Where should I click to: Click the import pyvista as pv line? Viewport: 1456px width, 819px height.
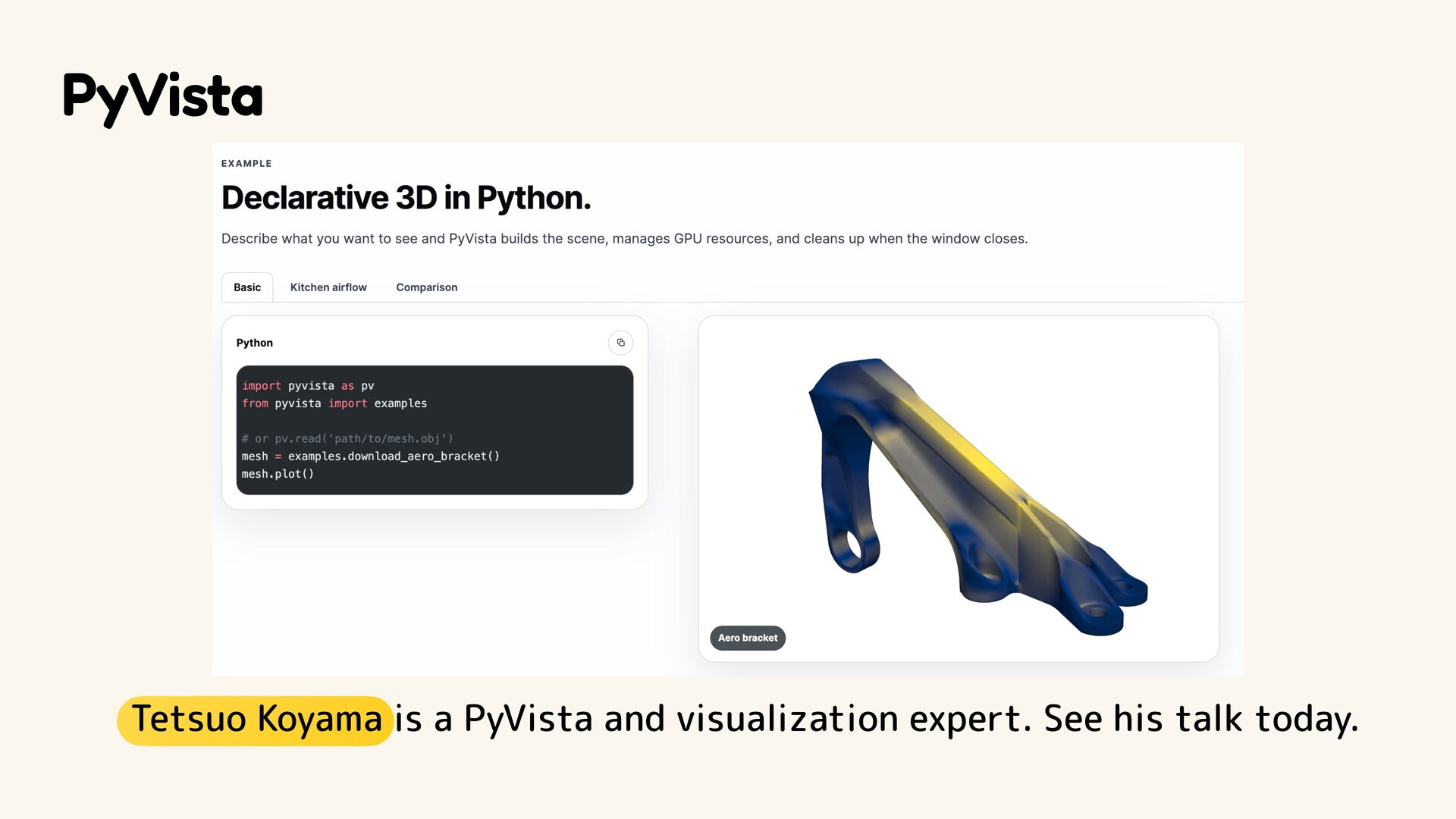[x=308, y=386]
